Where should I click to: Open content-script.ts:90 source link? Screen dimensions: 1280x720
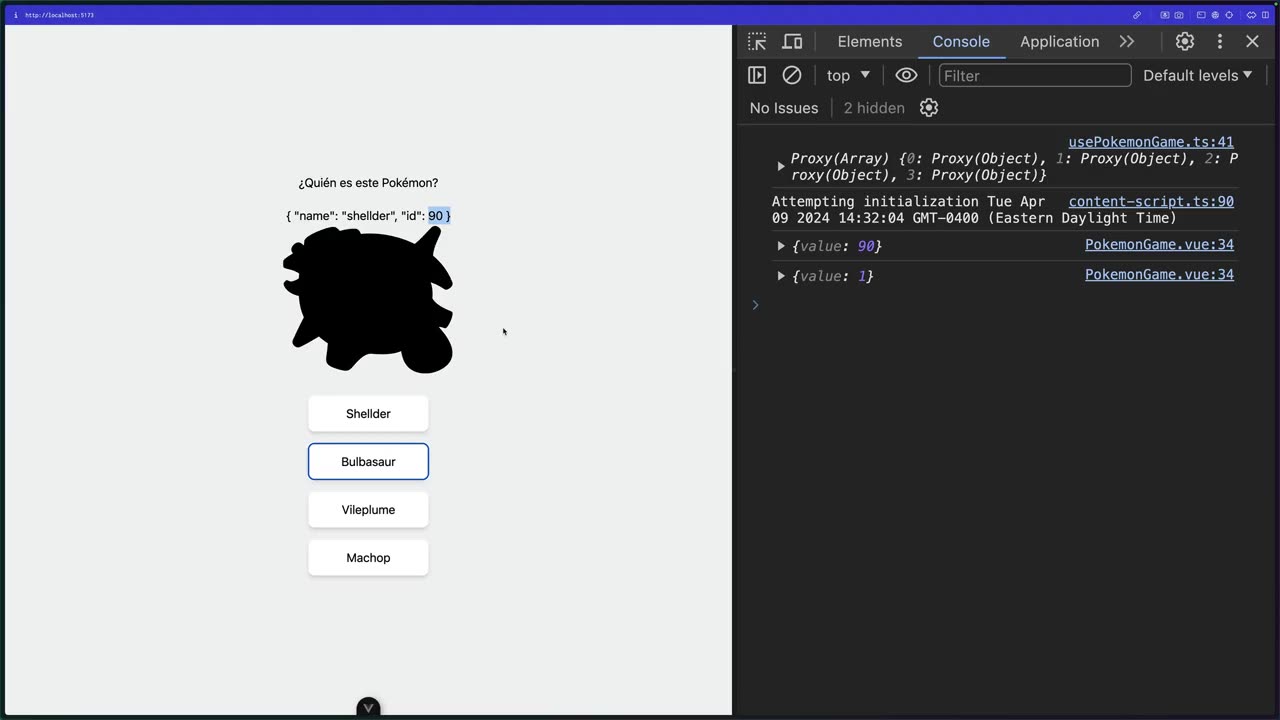tap(1151, 201)
